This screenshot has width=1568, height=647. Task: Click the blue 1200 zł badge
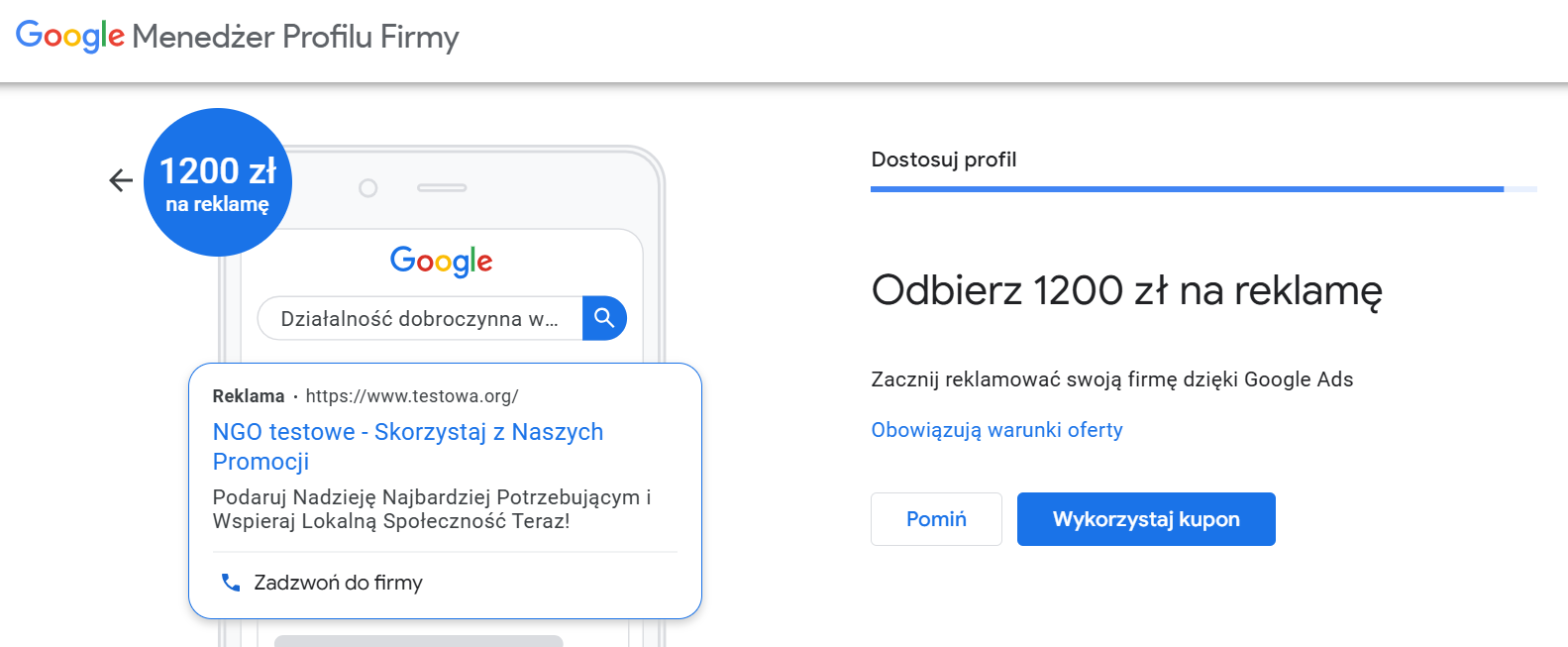click(218, 182)
